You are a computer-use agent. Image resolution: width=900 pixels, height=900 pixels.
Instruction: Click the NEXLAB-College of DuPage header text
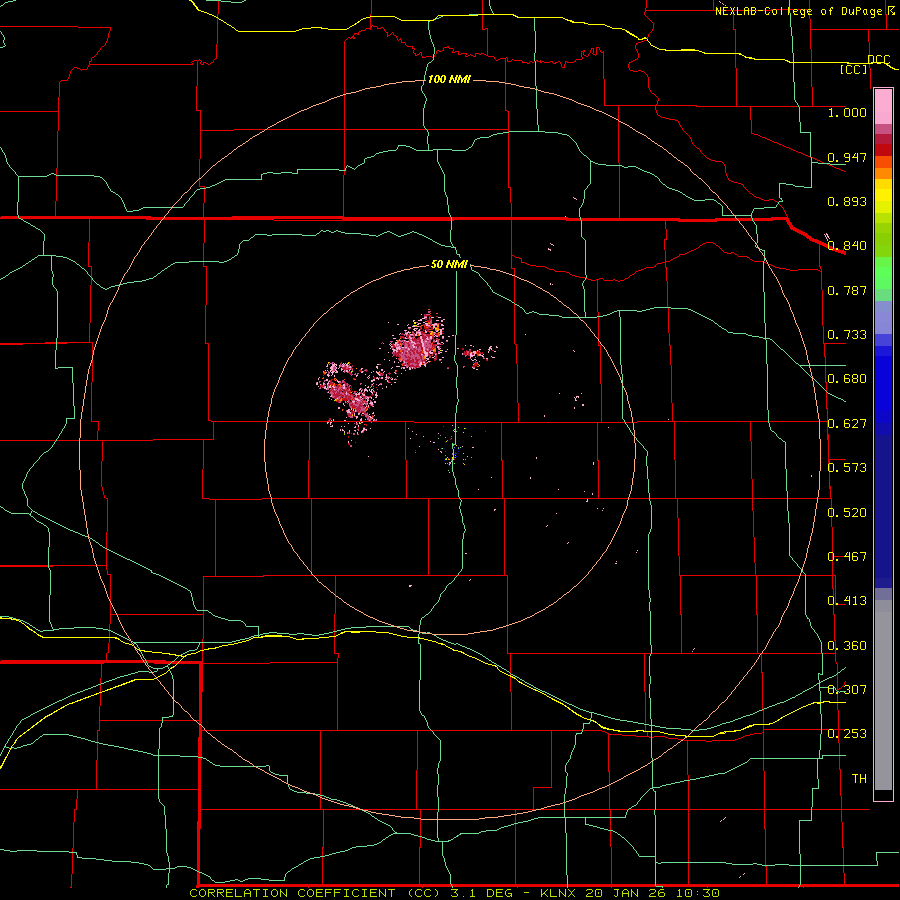799,11
